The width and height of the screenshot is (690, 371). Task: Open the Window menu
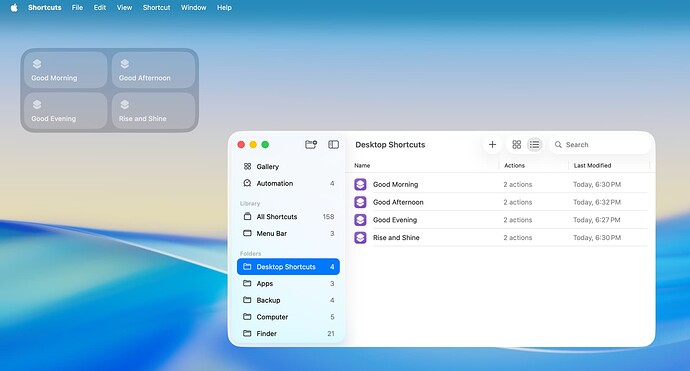pos(194,7)
